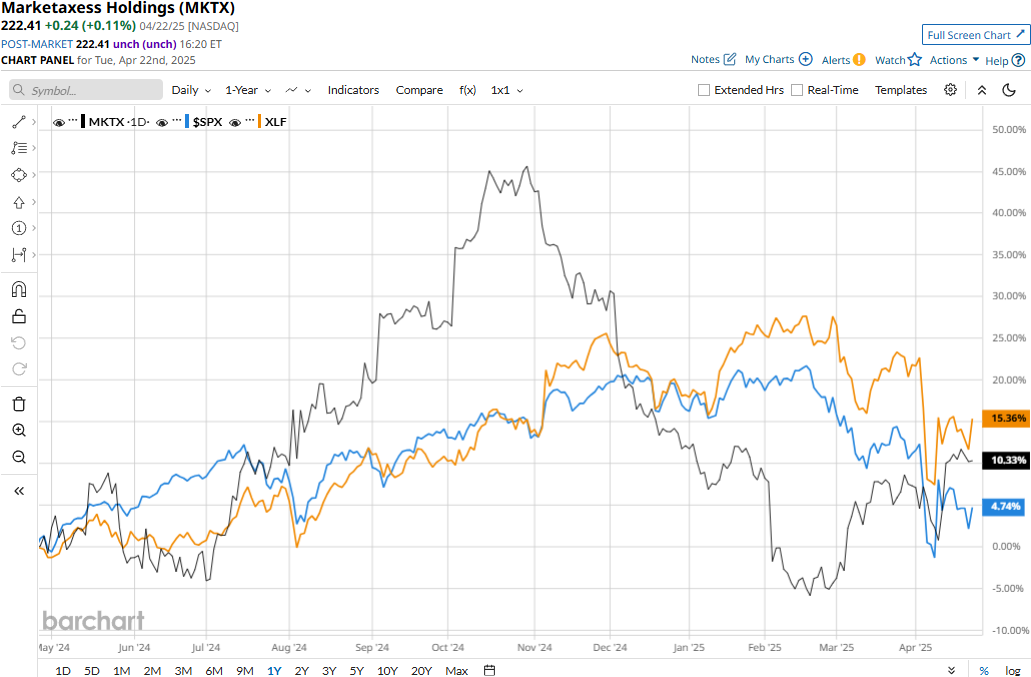The height and width of the screenshot is (677, 1031).
Task: Enable the Extended Hrs checkbox
Action: pyautogui.click(x=704, y=90)
